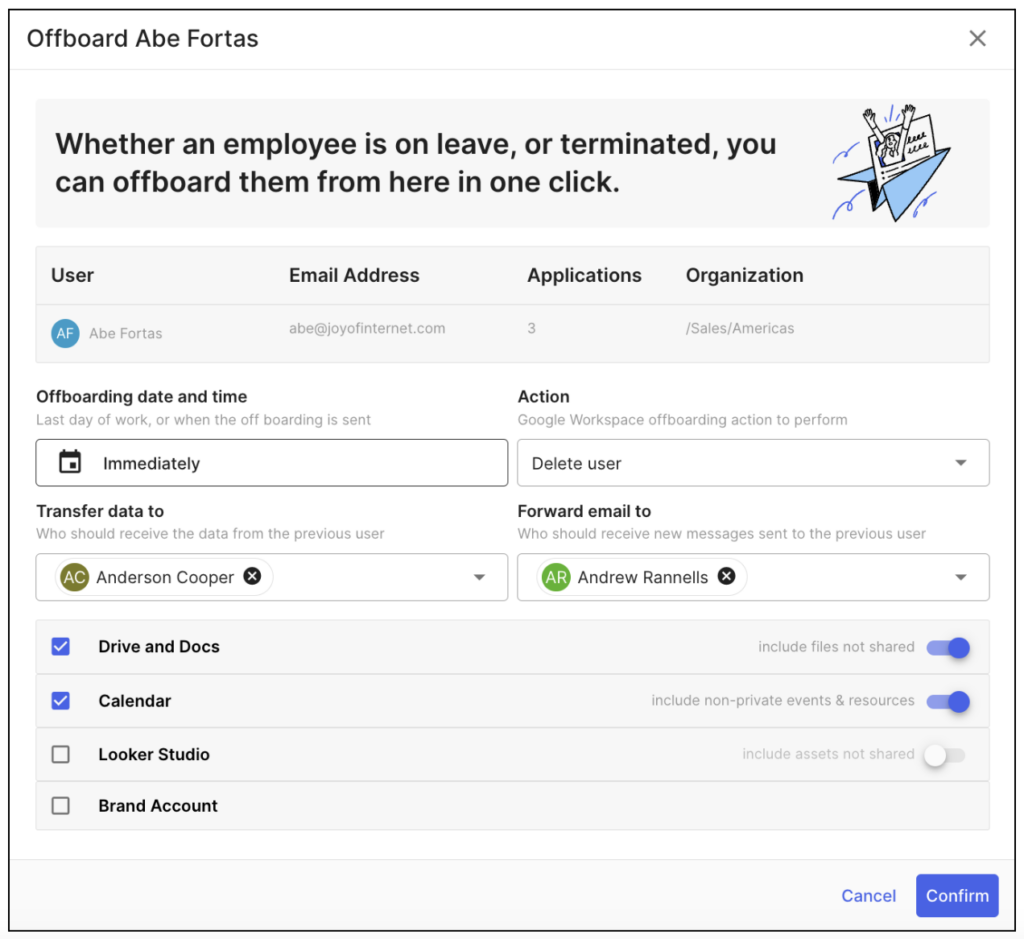
Task: Click the /Sales/Americas organization cell
Action: [x=739, y=328]
